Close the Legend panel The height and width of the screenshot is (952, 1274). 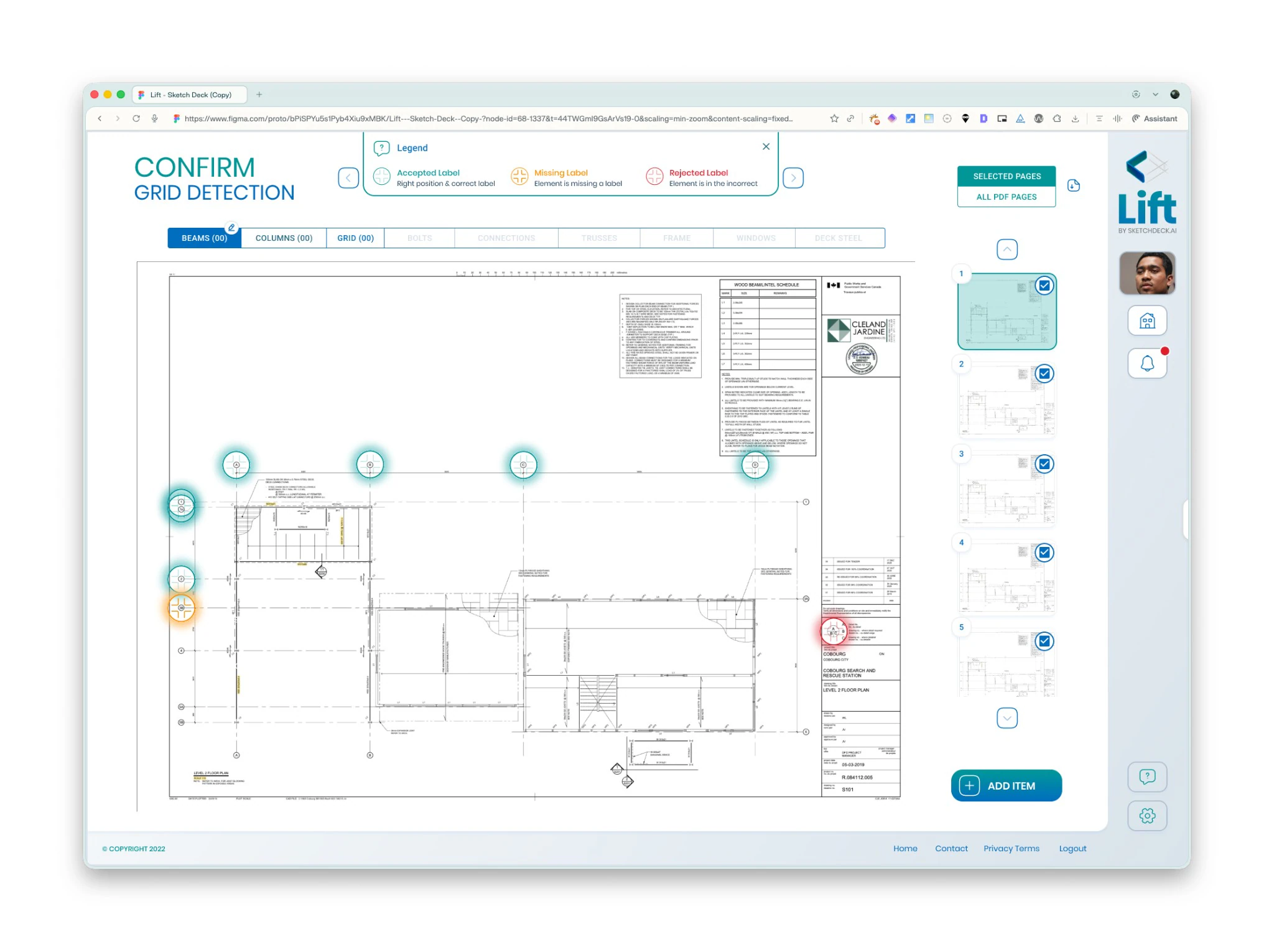pos(766,146)
